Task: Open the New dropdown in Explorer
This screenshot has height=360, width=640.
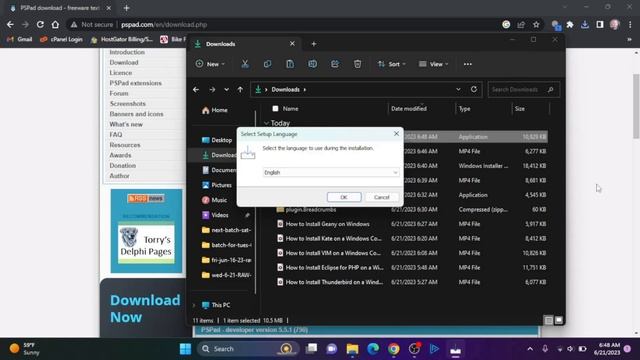Action: pyautogui.click(x=210, y=64)
